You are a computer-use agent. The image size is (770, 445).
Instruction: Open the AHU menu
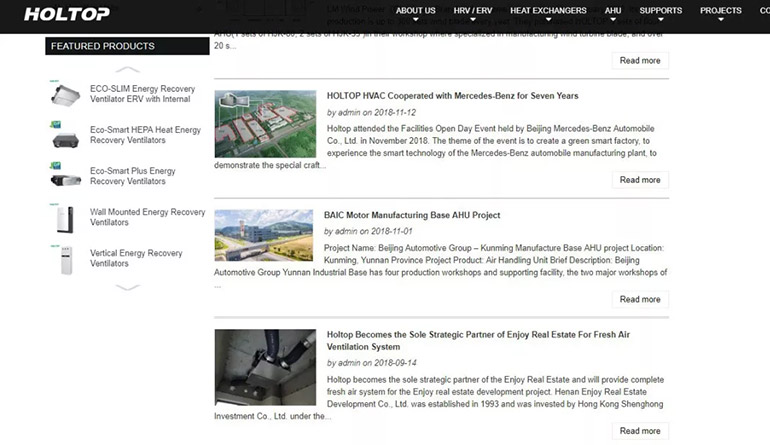pyautogui.click(x=613, y=10)
